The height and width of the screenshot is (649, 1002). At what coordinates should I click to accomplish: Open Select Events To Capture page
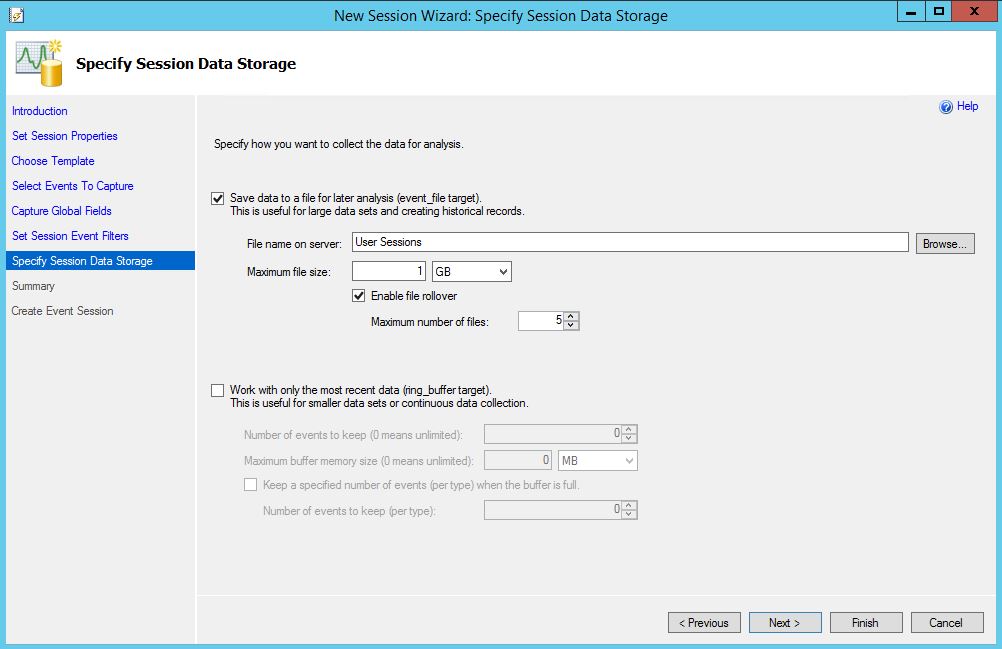(73, 186)
